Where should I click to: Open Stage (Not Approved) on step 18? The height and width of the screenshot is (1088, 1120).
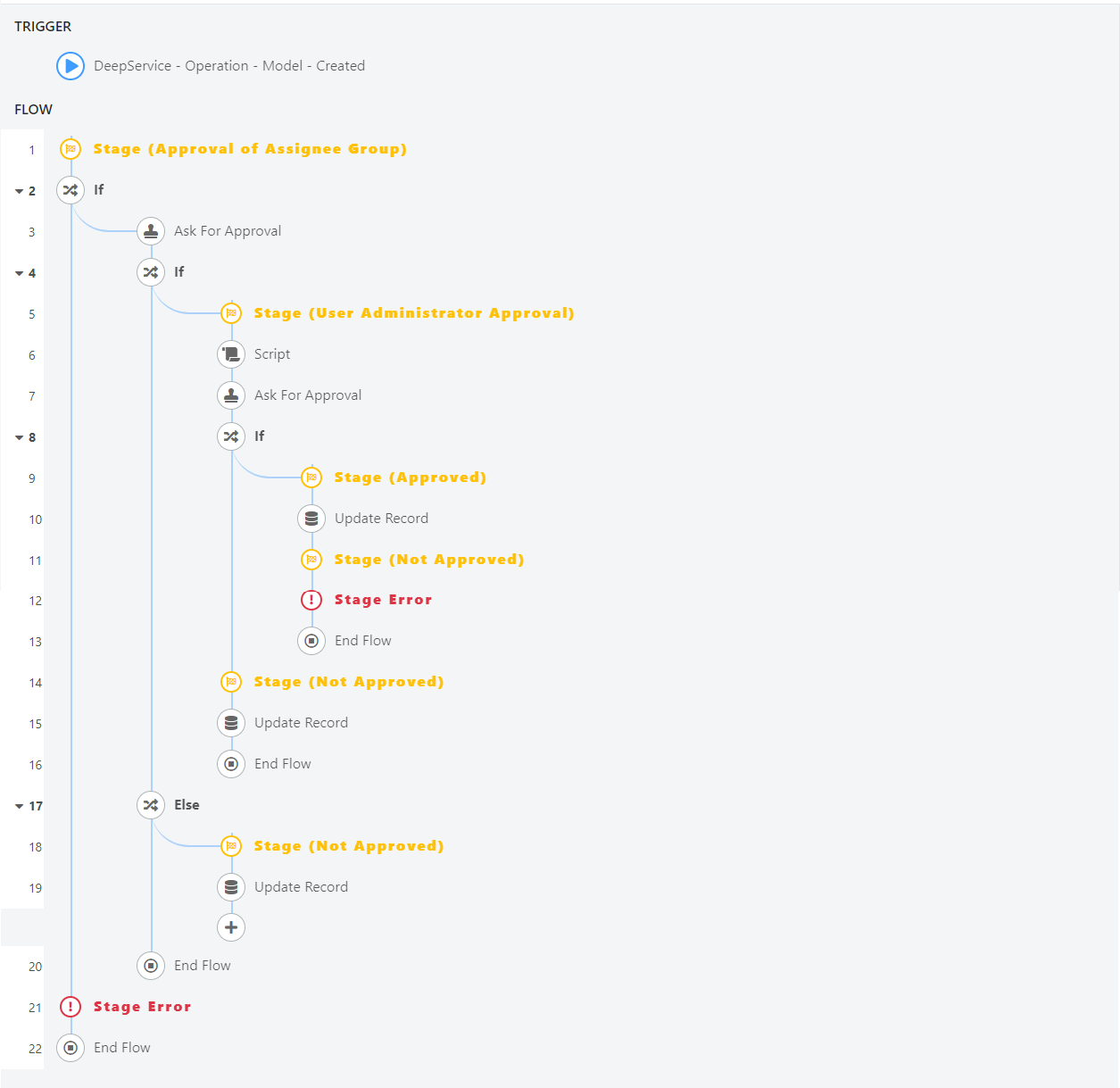[349, 846]
